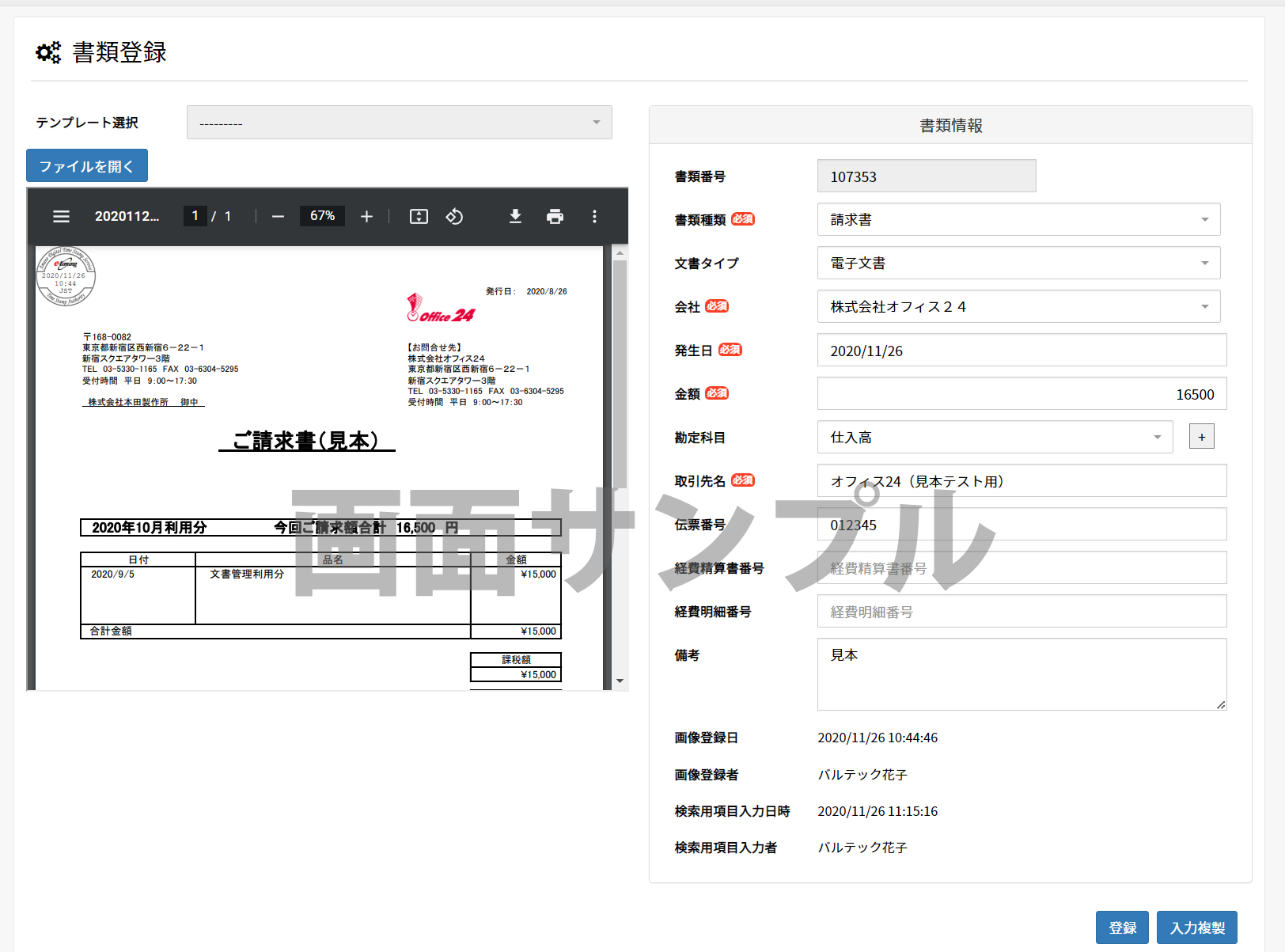1285x952 pixels.
Task: Click the gear icon beside 書類登録
Action: coord(47,52)
